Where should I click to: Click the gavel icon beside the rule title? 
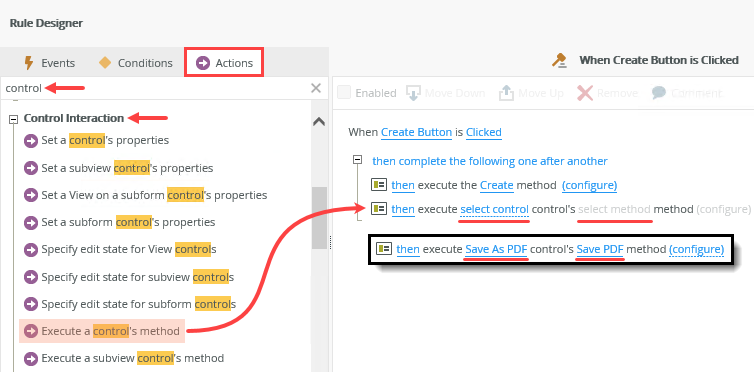[x=559, y=61]
